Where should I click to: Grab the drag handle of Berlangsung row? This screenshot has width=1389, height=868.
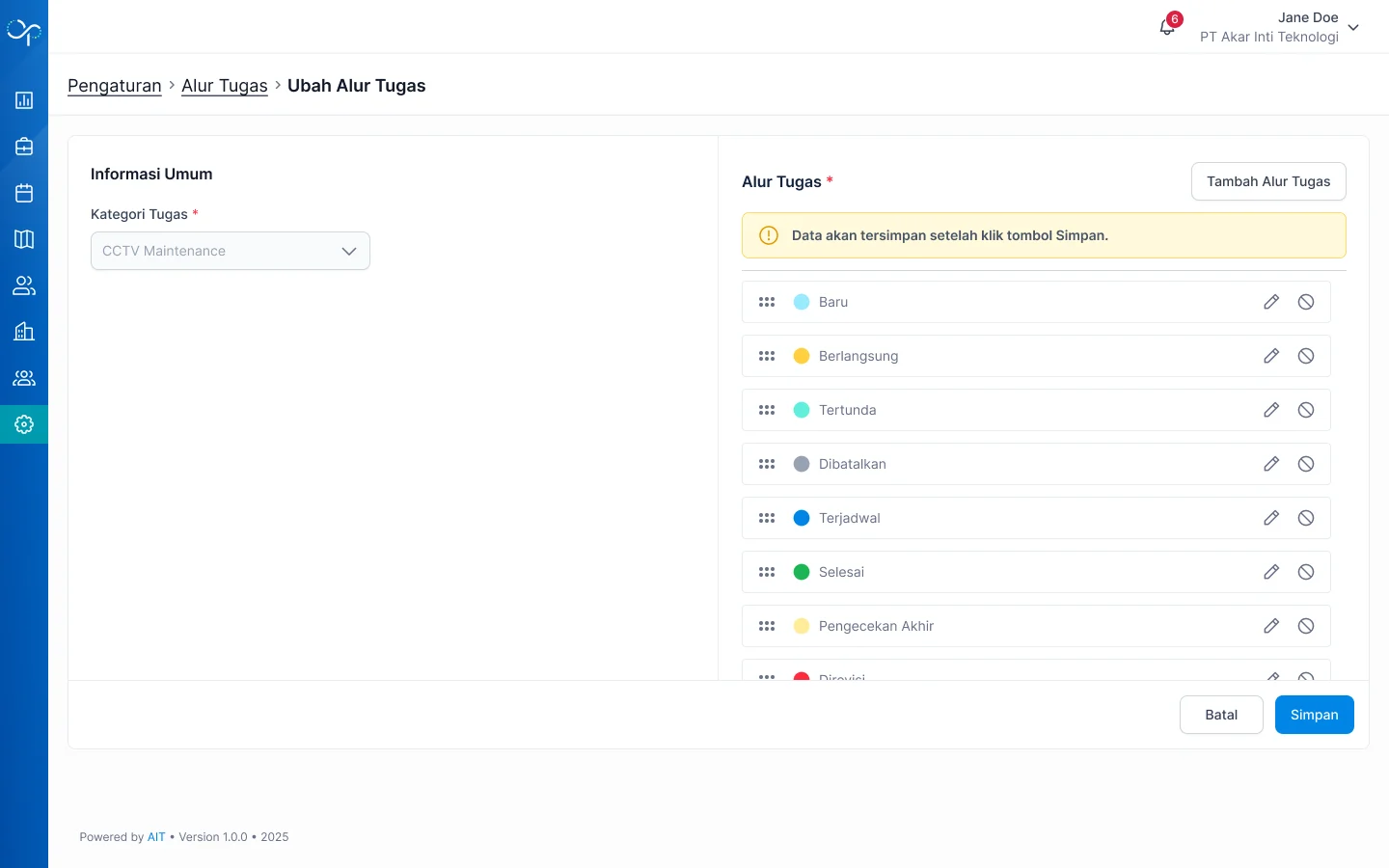pyautogui.click(x=767, y=356)
